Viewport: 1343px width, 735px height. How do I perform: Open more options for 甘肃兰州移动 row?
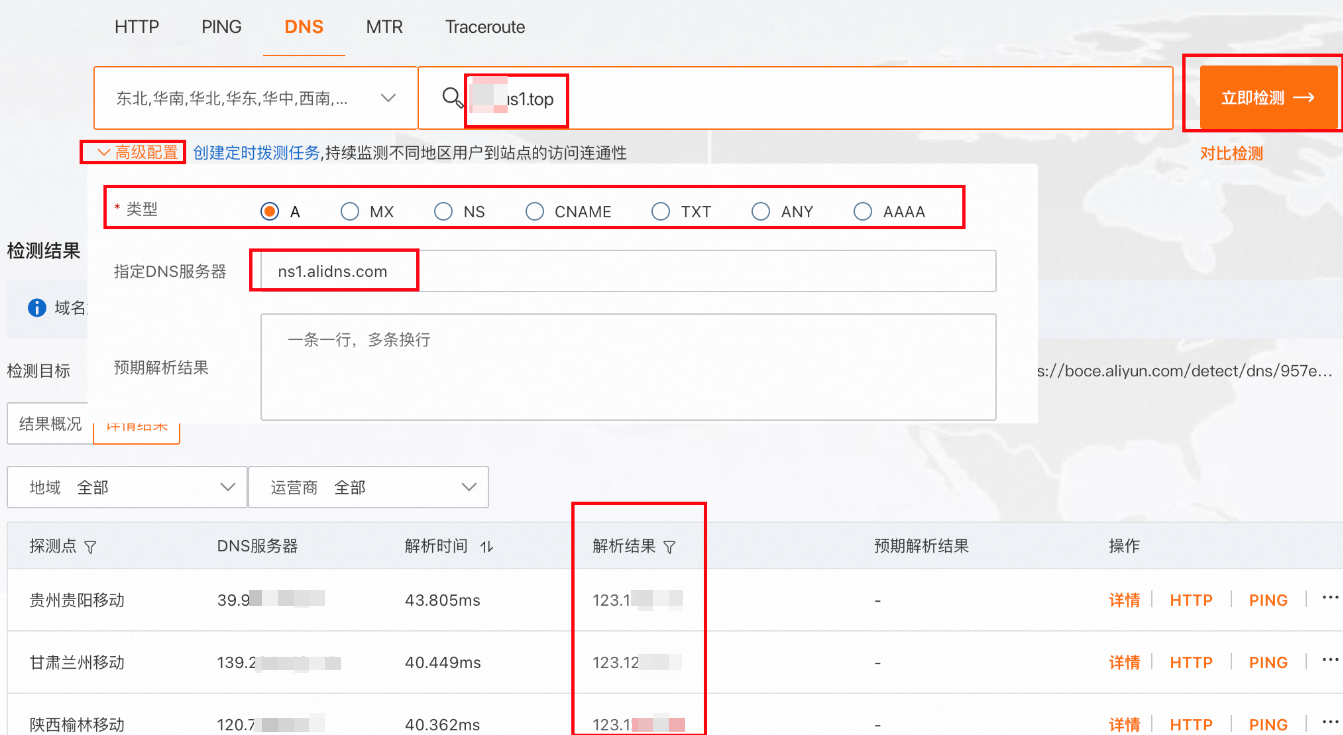point(1330,660)
